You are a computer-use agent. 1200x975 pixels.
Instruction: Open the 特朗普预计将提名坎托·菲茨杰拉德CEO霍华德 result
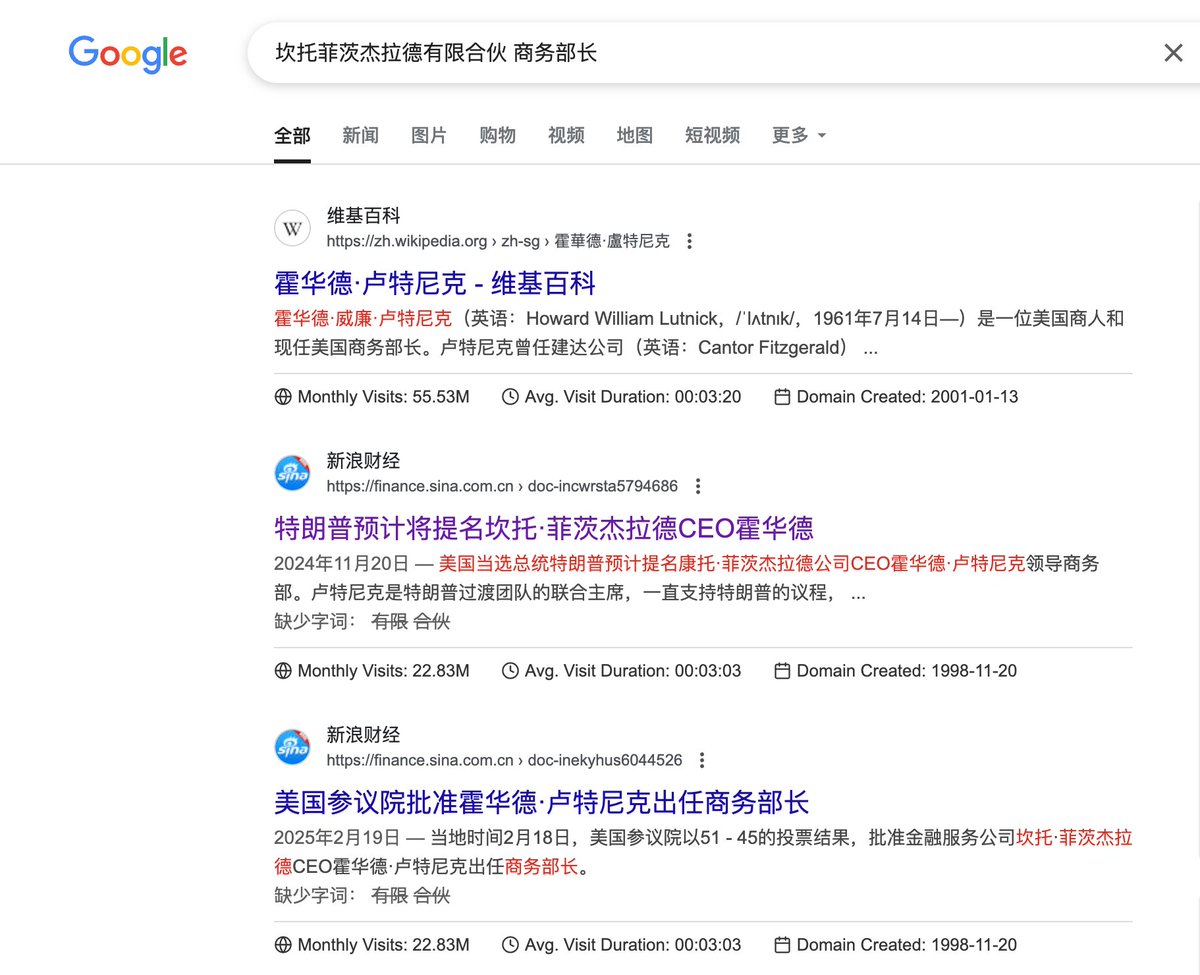544,527
